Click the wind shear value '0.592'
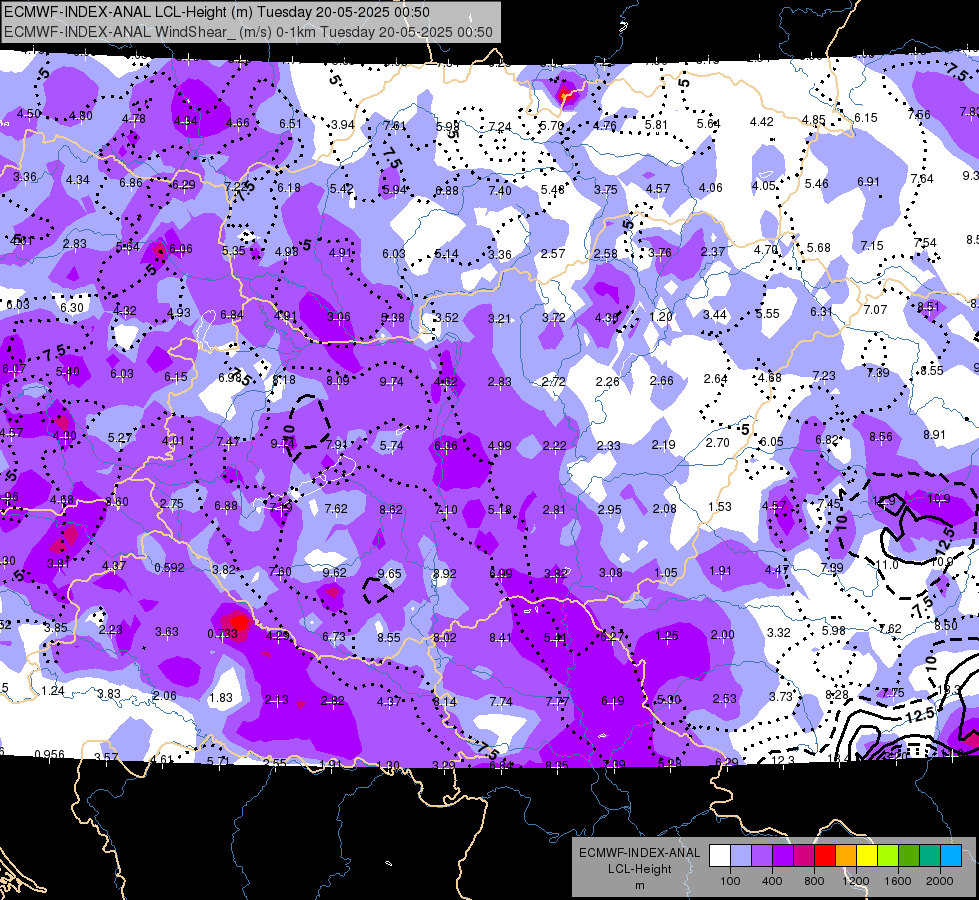979x900 pixels. [x=169, y=568]
